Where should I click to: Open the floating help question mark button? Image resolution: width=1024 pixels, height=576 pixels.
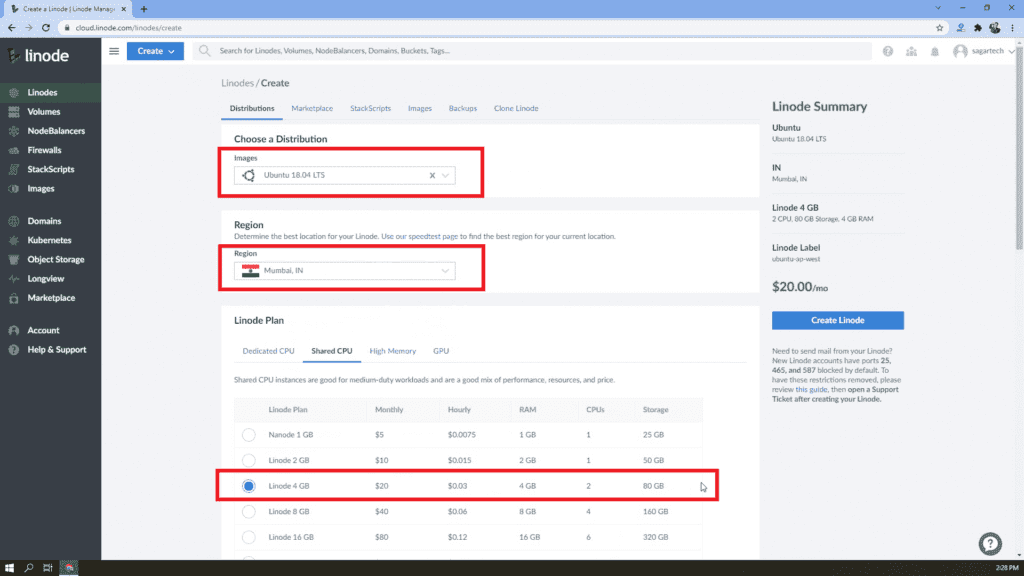pyautogui.click(x=990, y=544)
